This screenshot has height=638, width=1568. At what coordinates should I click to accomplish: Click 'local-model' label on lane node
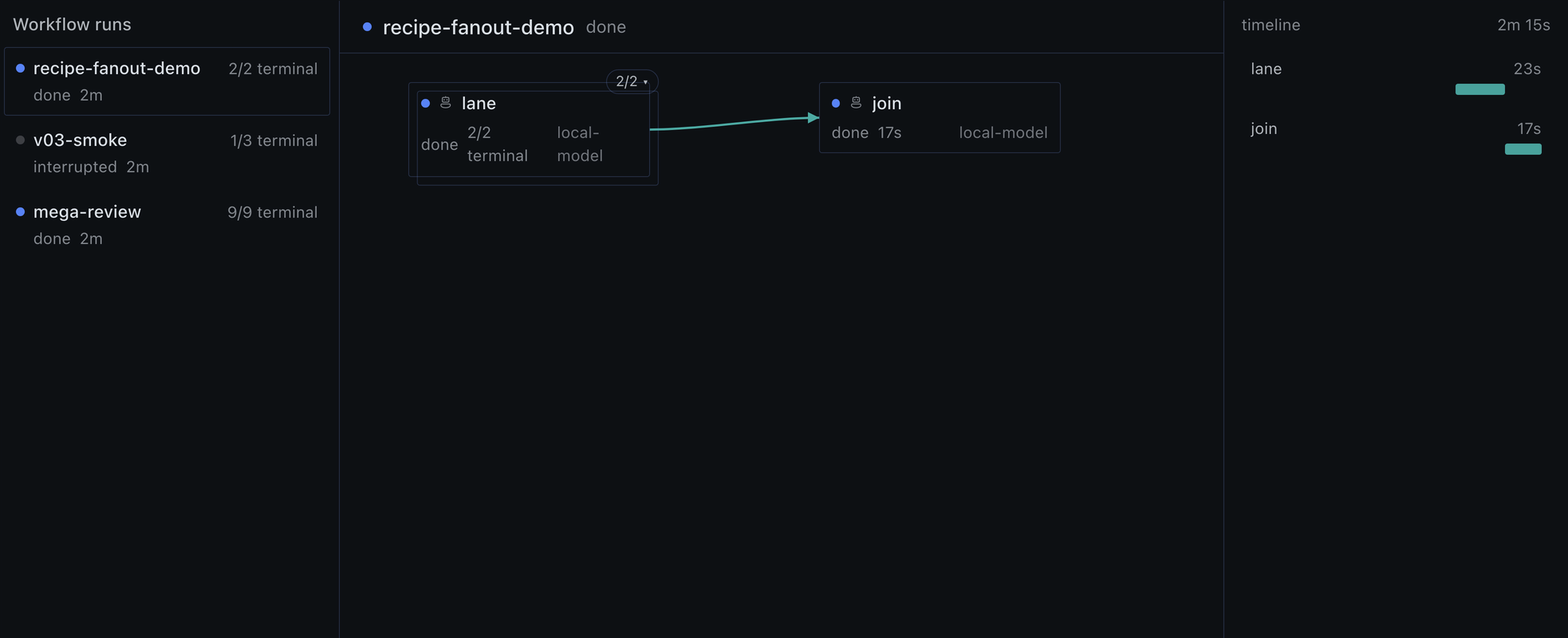[580, 144]
